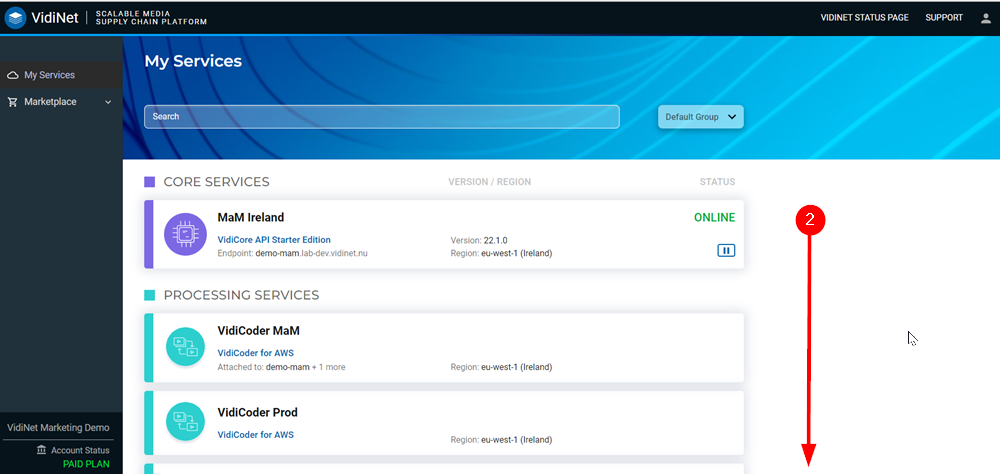Open VidiCoder for AWS link under VidiCoder MaM
This screenshot has width=1000, height=474.
tap(255, 353)
